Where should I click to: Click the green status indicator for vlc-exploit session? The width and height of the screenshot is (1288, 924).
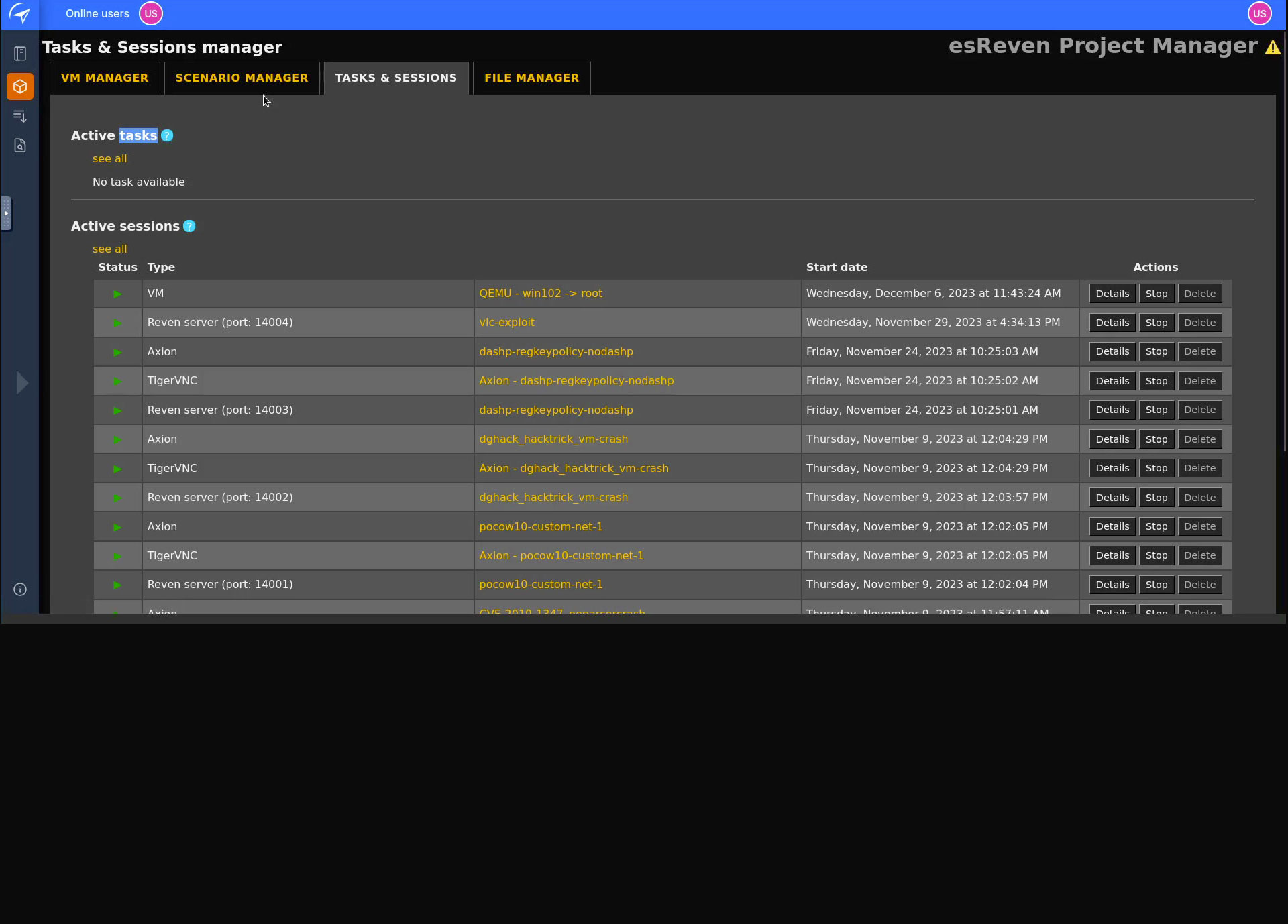(116, 323)
